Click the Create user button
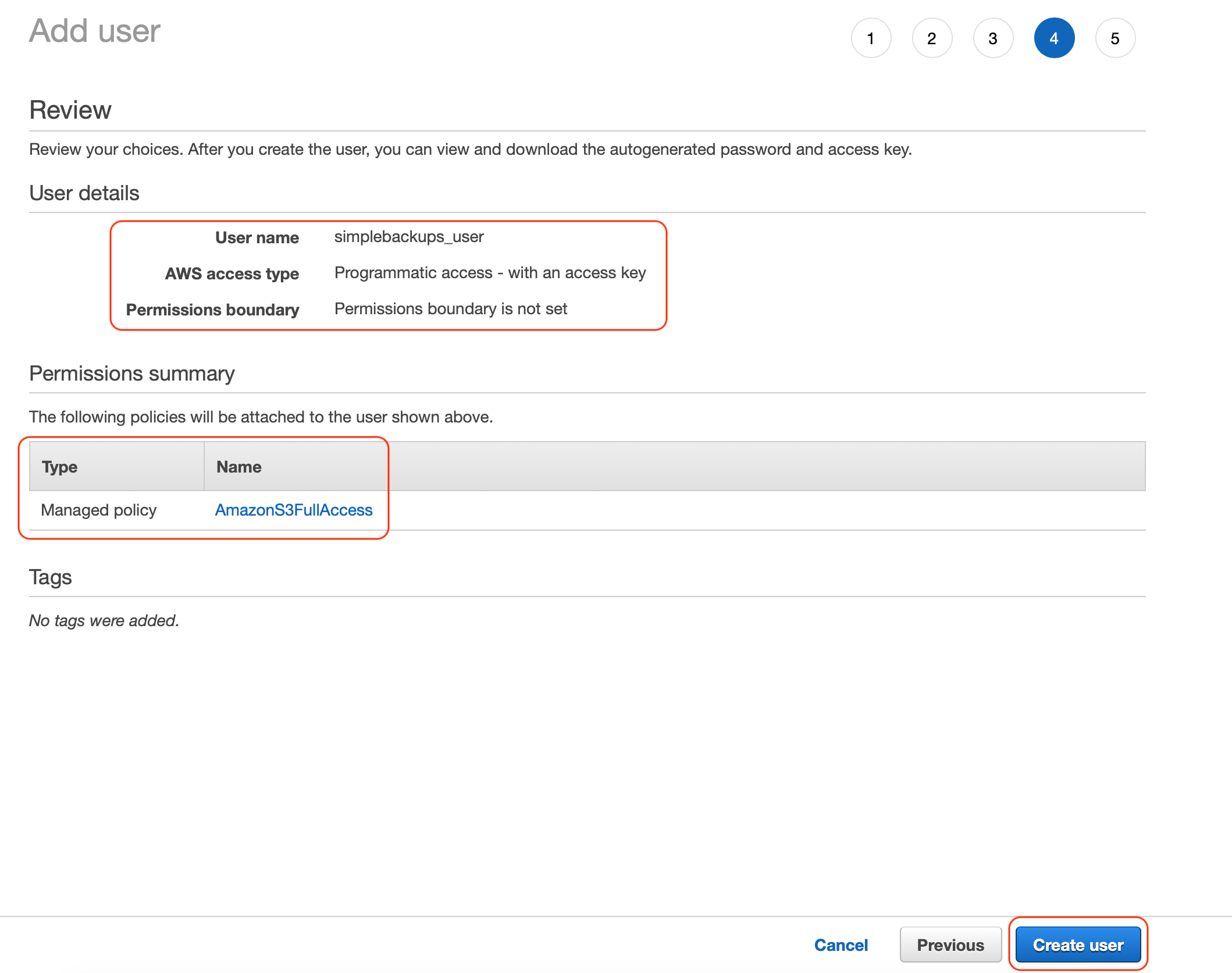Image resolution: width=1232 pixels, height=973 pixels. click(1078, 944)
